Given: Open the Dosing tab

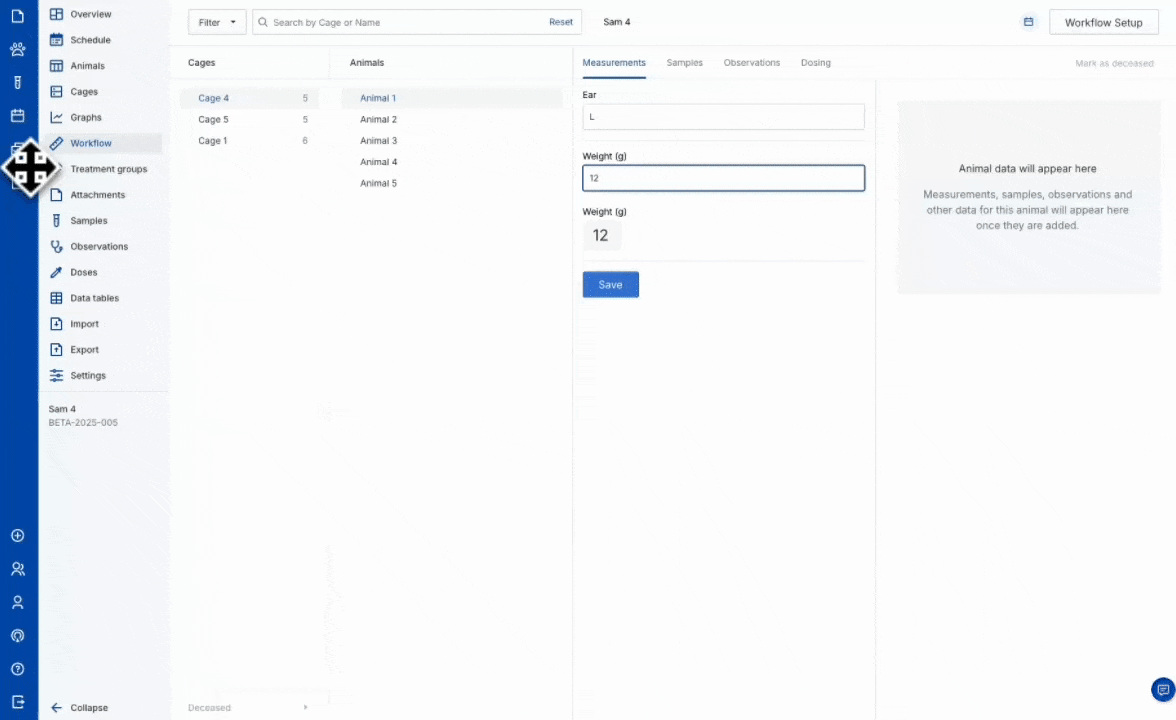Looking at the screenshot, I should [x=815, y=63].
